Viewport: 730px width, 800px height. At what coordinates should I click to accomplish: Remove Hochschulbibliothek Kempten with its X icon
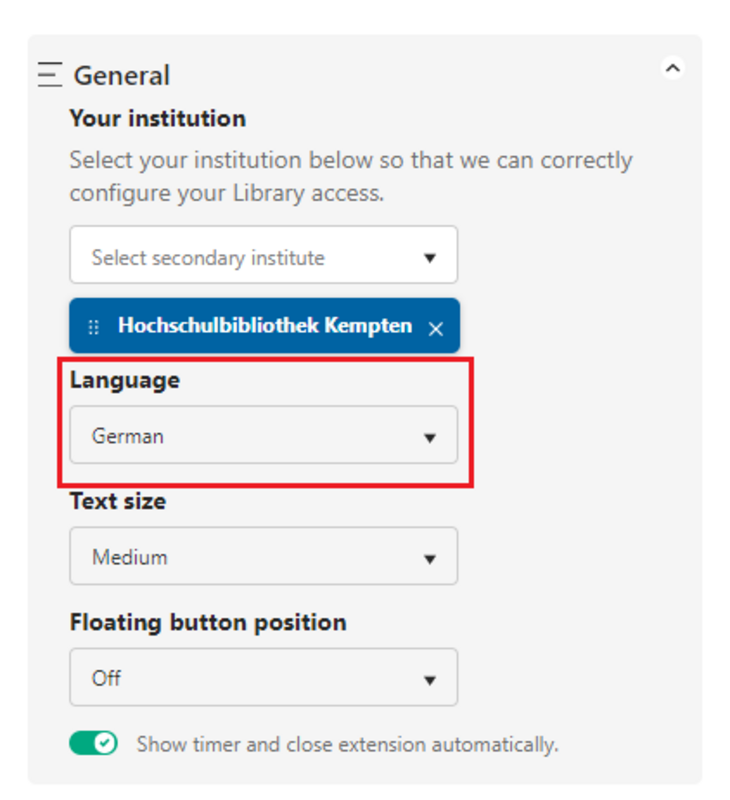tap(436, 328)
